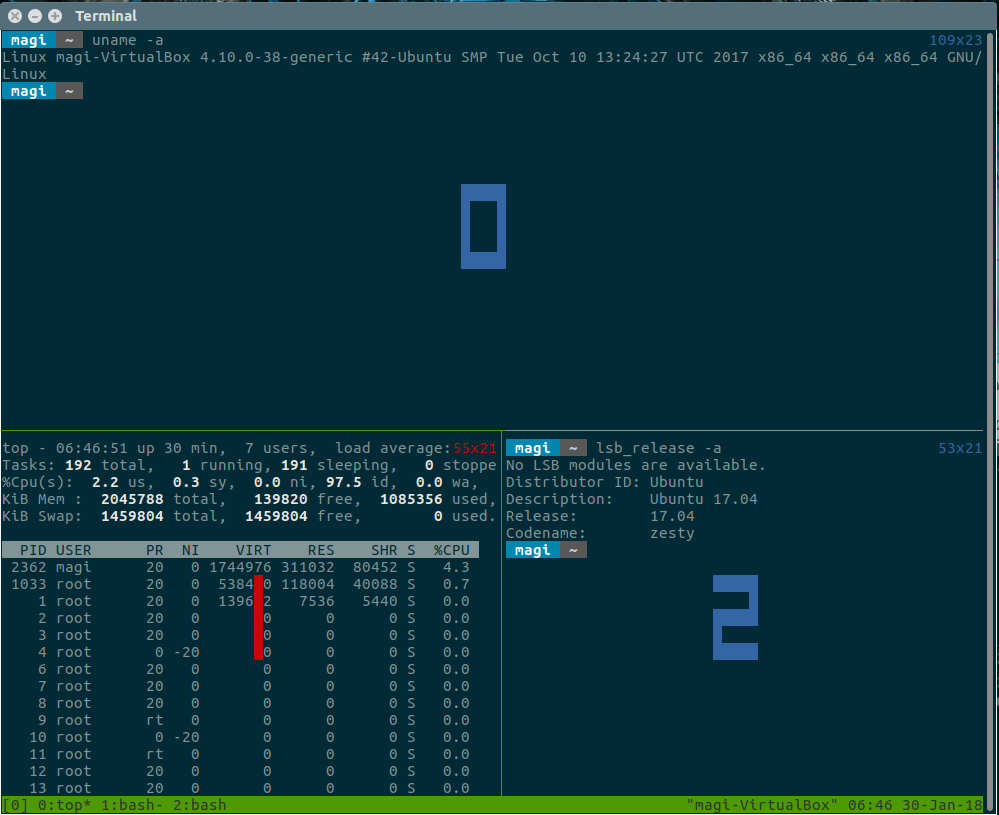Close the Terminal window
999x815 pixels.
[x=13, y=16]
